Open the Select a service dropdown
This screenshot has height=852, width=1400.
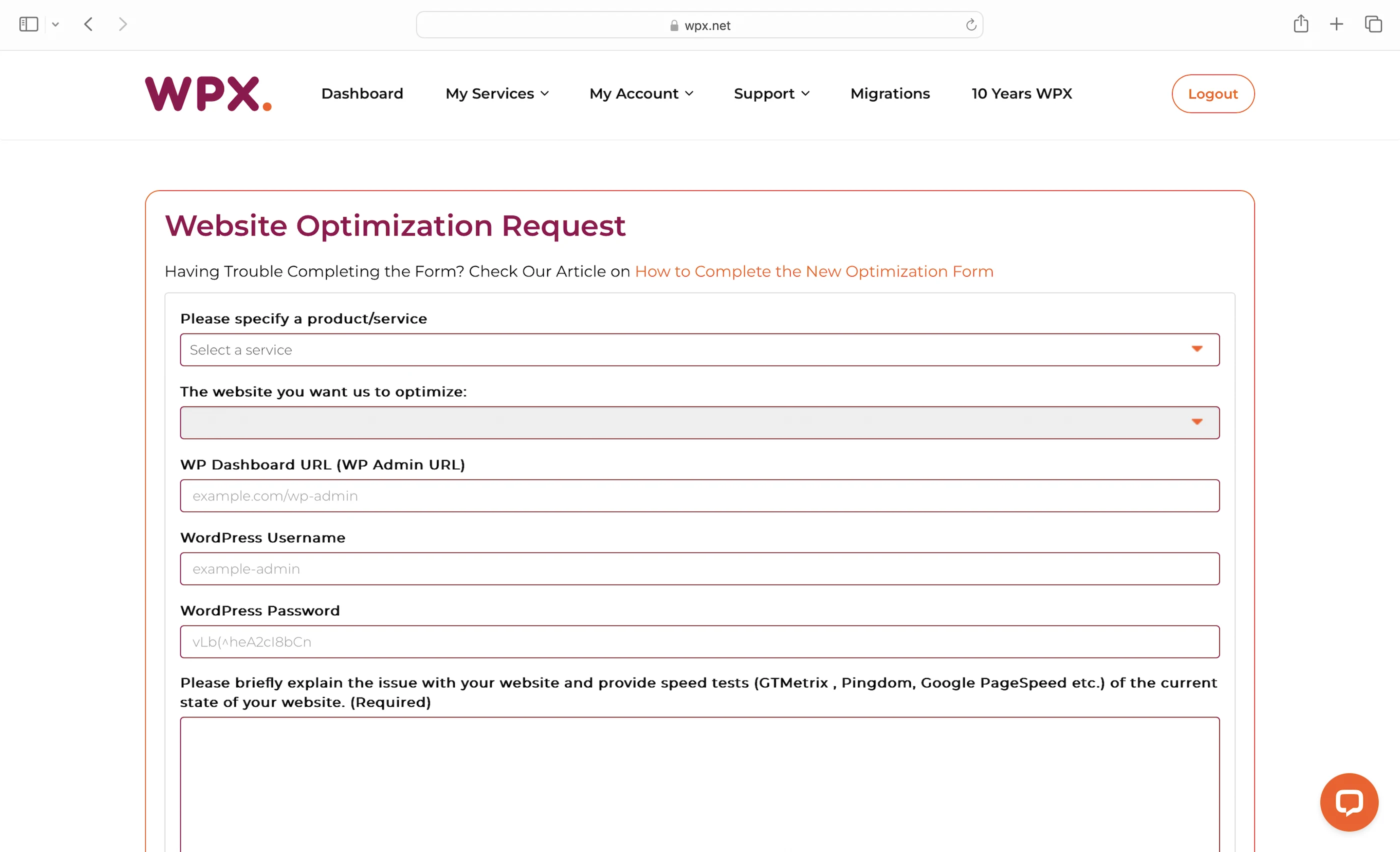(699, 350)
